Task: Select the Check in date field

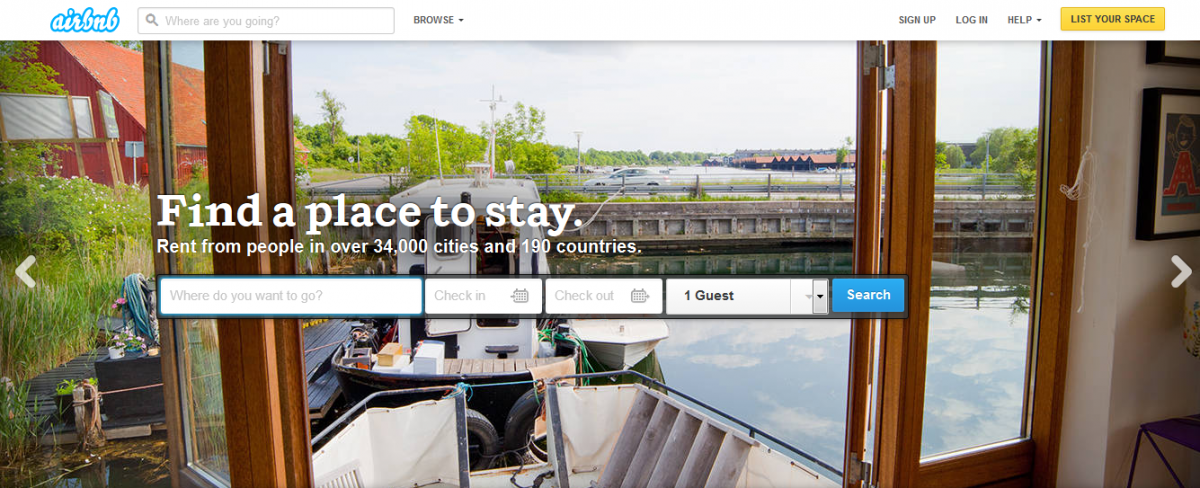Action: [483, 296]
